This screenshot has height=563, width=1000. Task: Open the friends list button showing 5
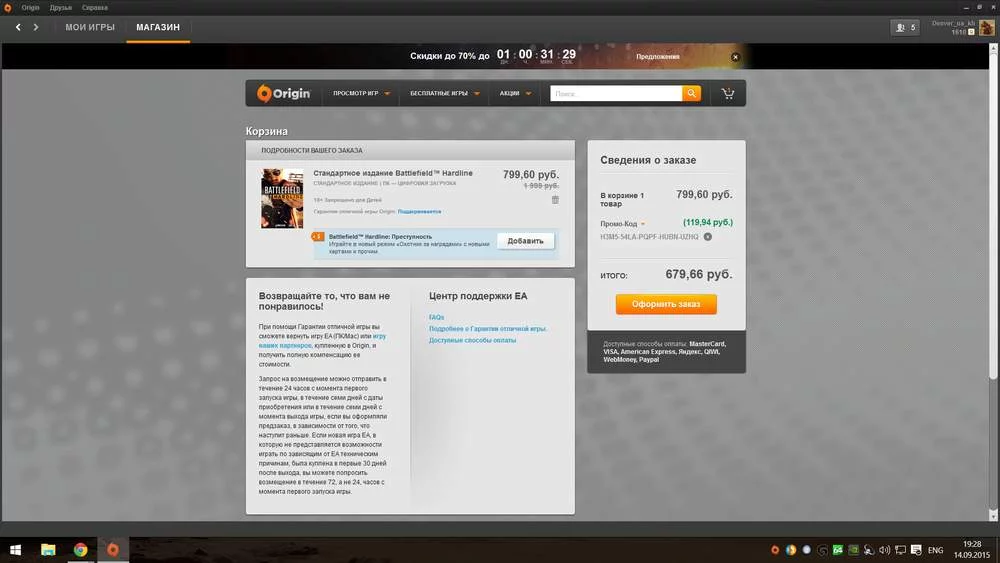[905, 27]
